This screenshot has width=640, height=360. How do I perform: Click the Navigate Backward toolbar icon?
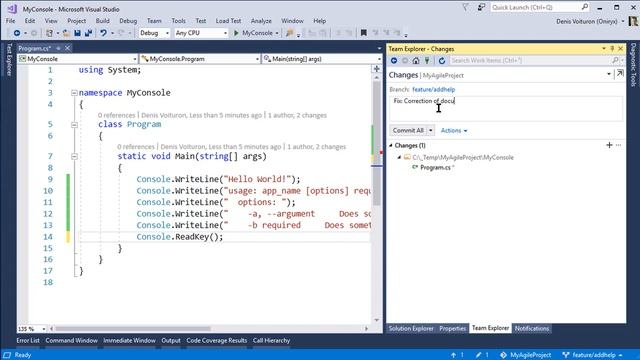coord(17,33)
